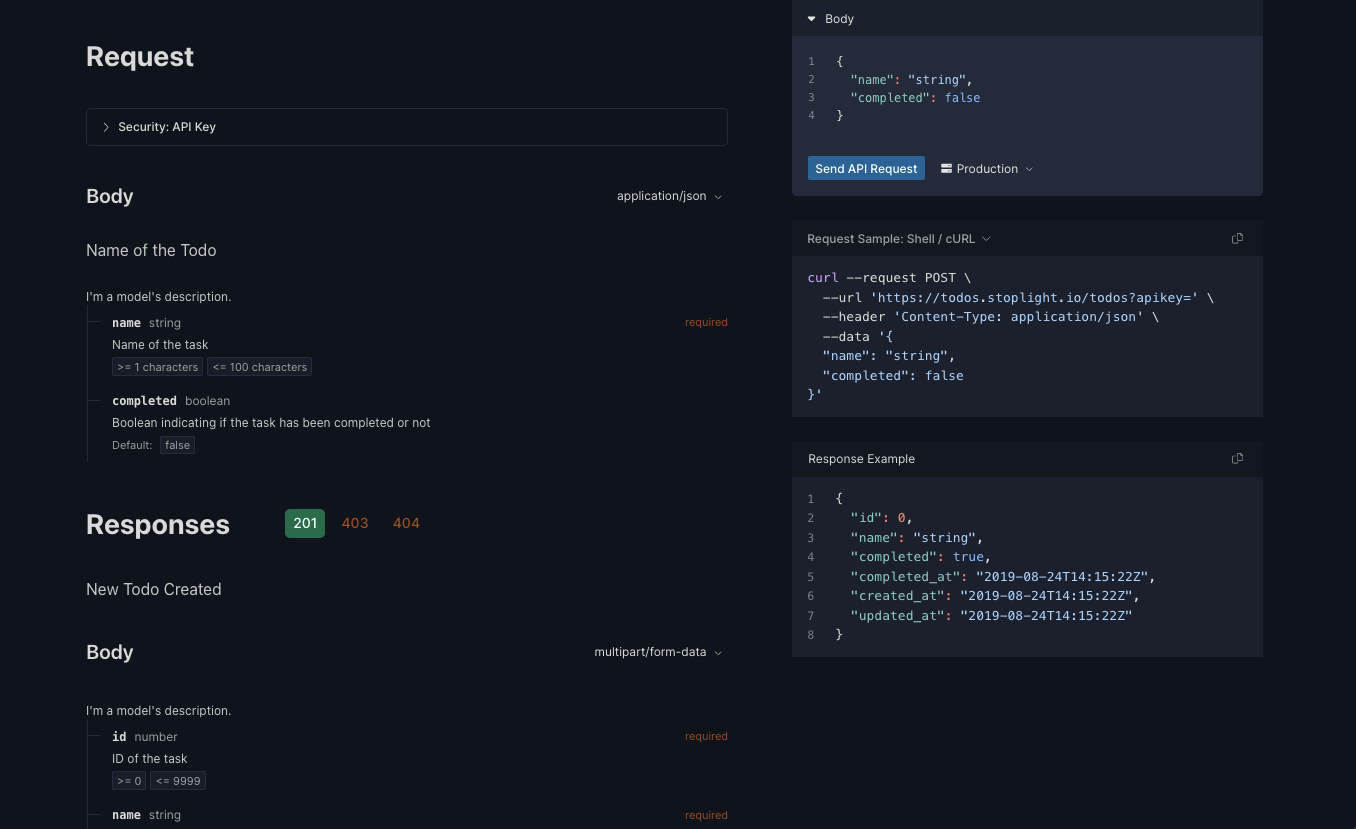Click the 'Default: false' badge on completed
The image size is (1356, 829).
point(177,445)
